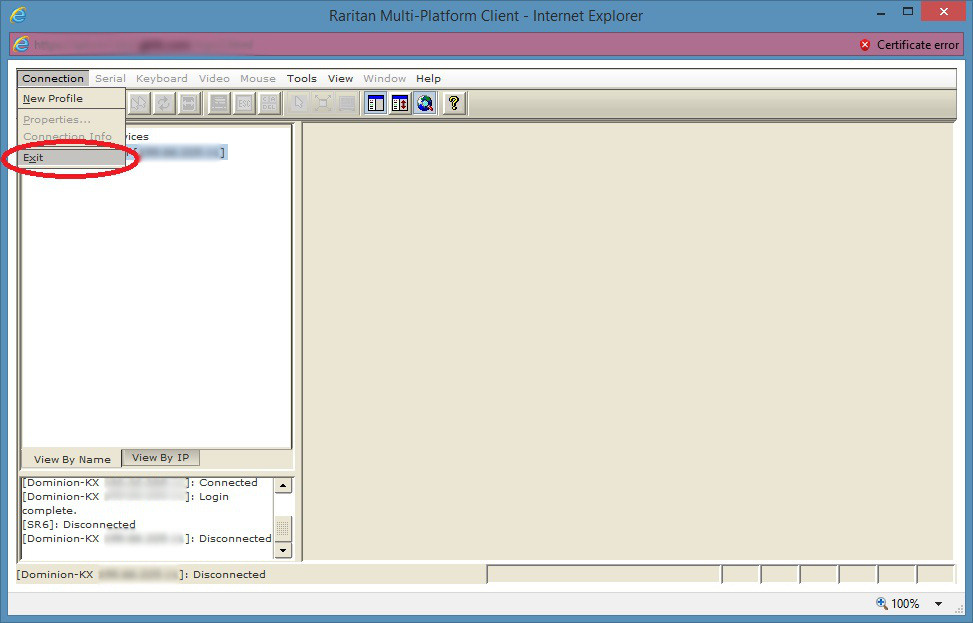This screenshot has width=973, height=623.
Task: Maximize the Internet Explorer window
Action: (x=908, y=11)
